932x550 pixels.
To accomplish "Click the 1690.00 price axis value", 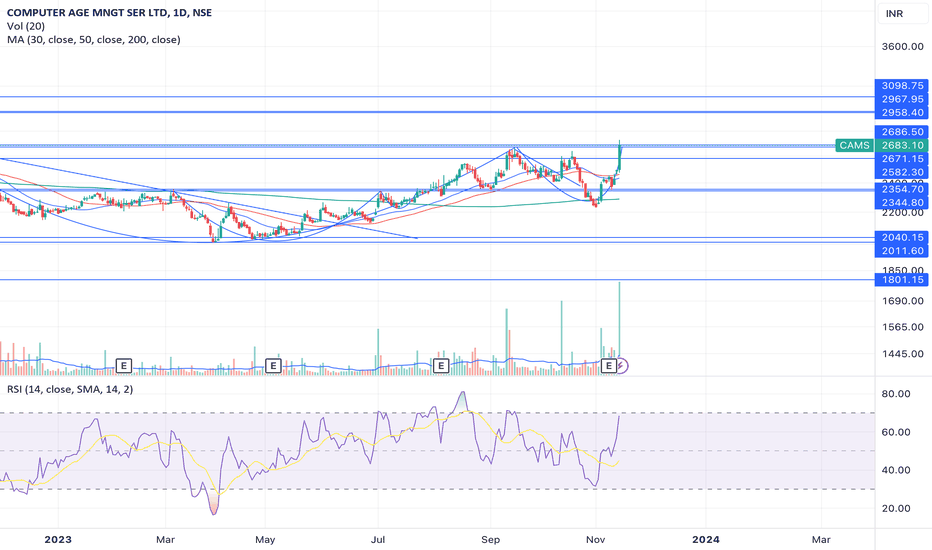I will click(902, 301).
